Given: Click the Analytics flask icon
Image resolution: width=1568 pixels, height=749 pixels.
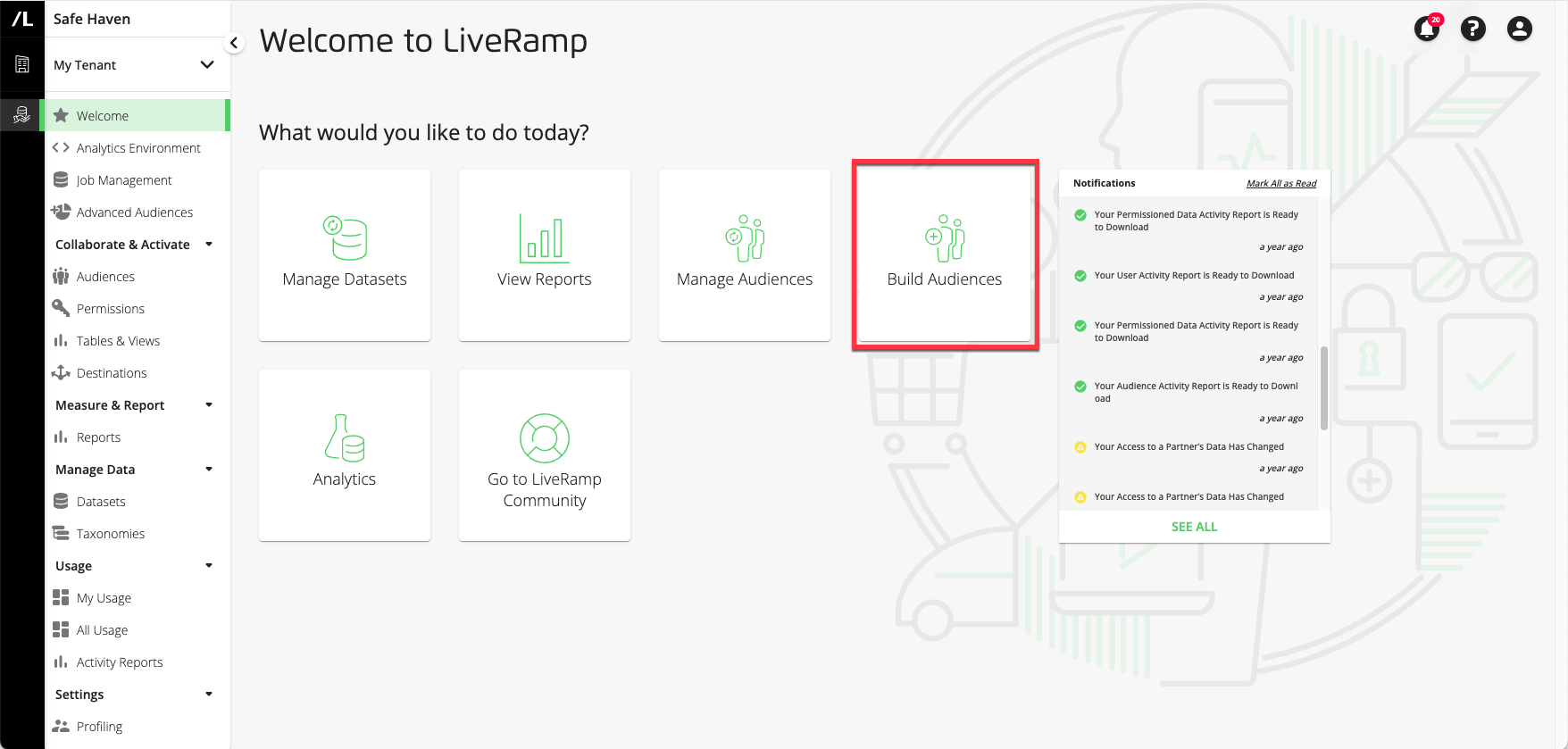Looking at the screenshot, I should click(x=345, y=437).
